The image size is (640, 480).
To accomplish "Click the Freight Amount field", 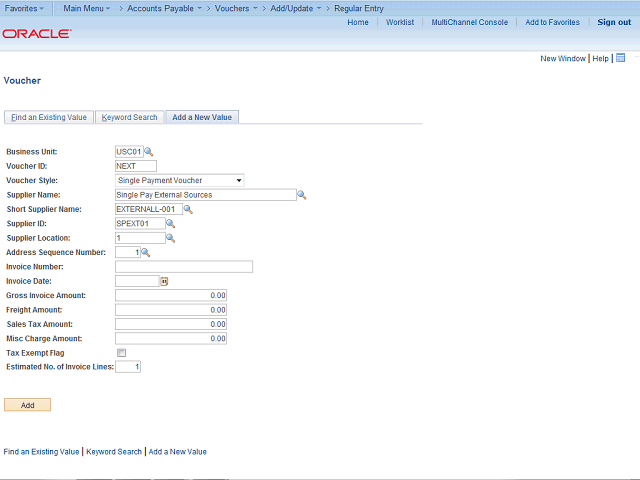I will coord(171,310).
